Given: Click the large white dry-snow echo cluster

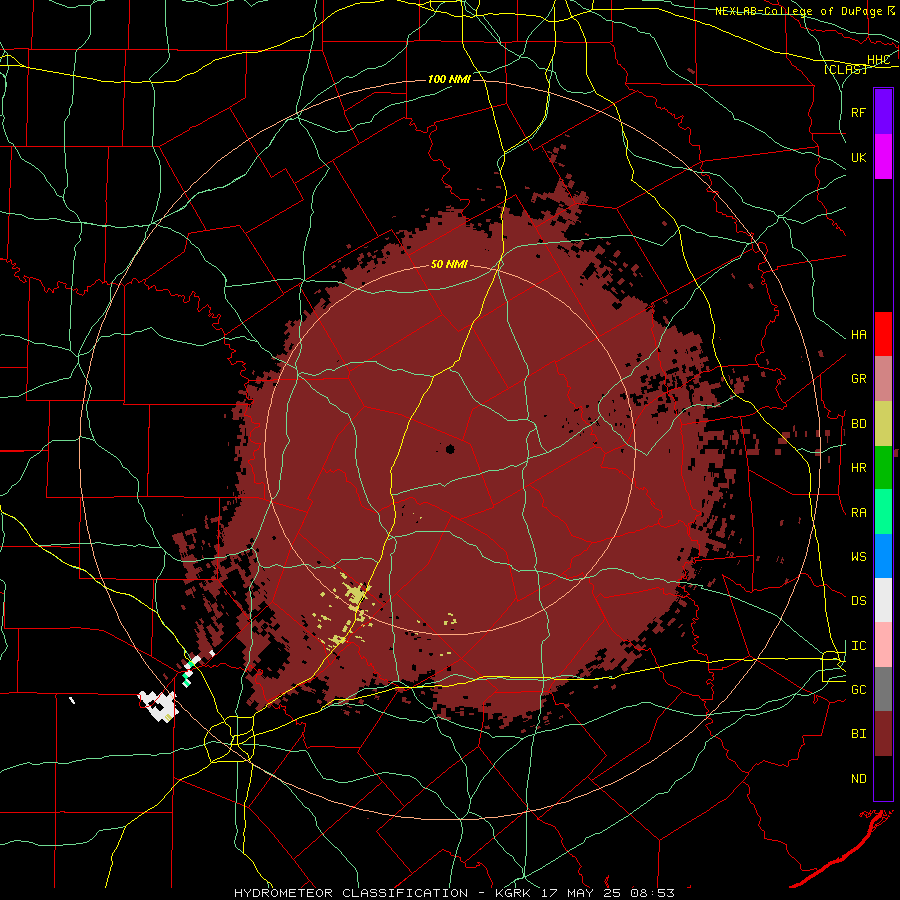Looking at the screenshot, I should (160, 705).
